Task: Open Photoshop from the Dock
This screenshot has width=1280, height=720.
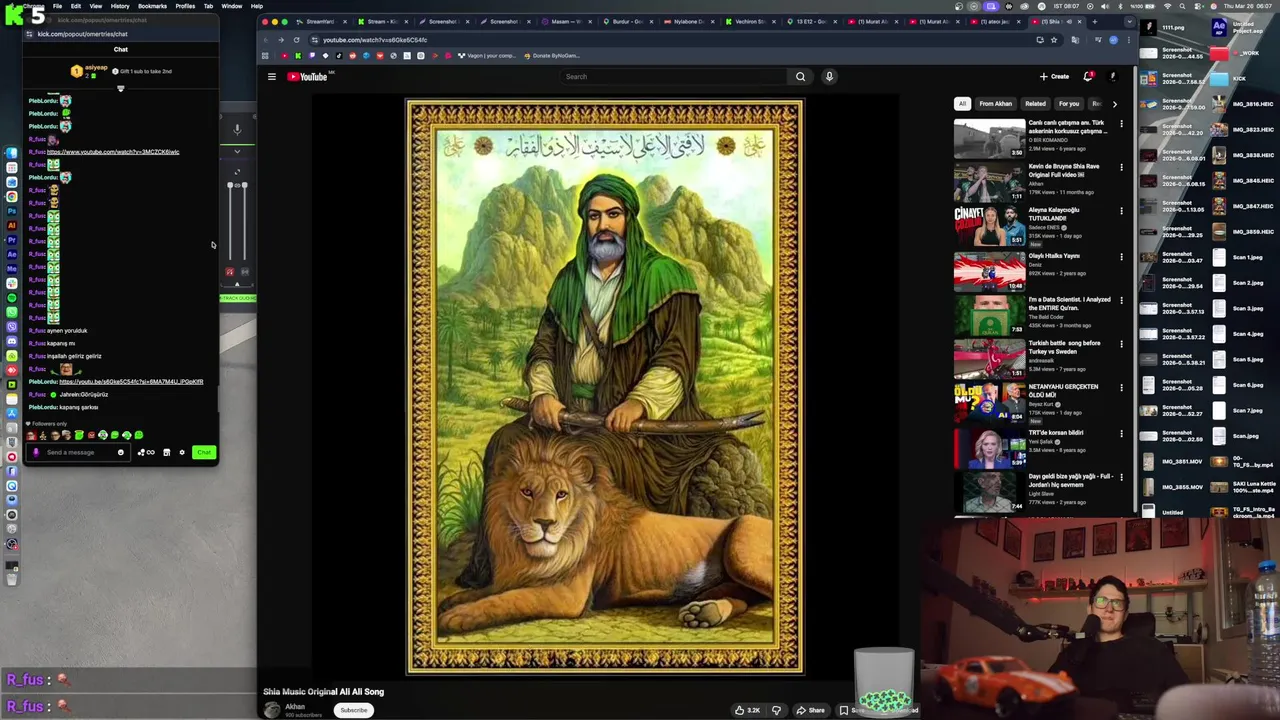Action: click(12, 211)
